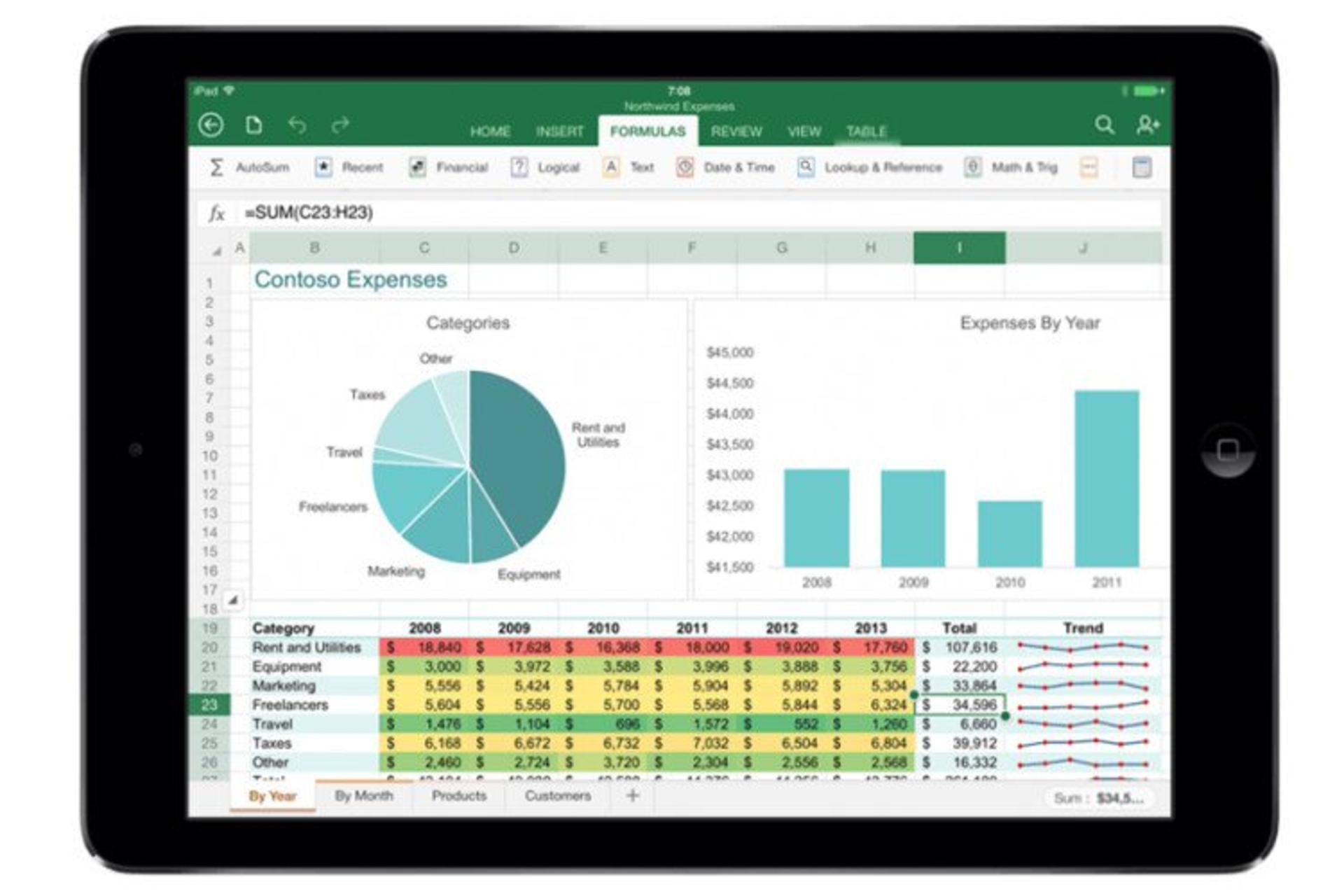Tap the Sum status indicator
This screenshot has height=896, width=1344.
pos(1098,799)
